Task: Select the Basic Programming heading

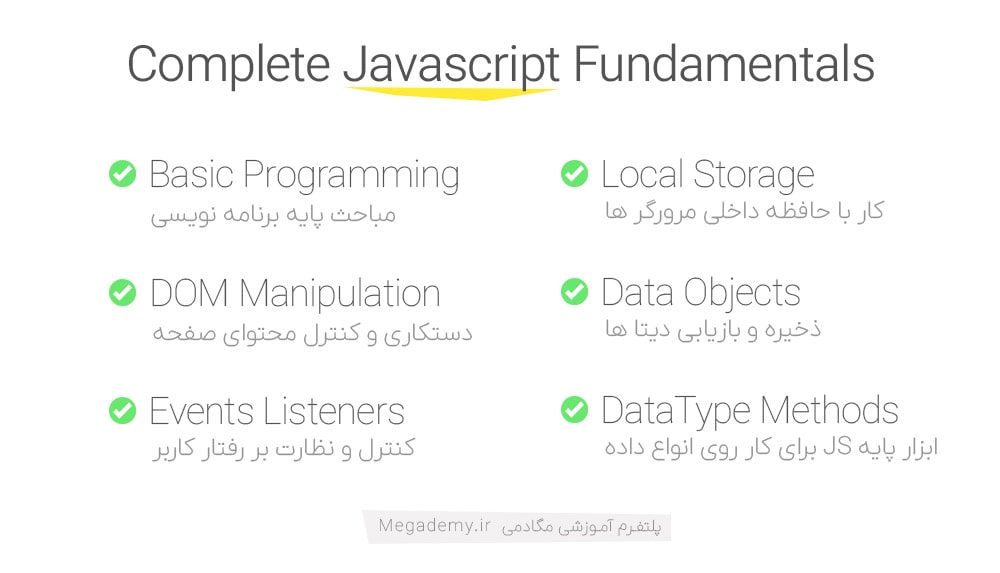Action: click(x=304, y=175)
